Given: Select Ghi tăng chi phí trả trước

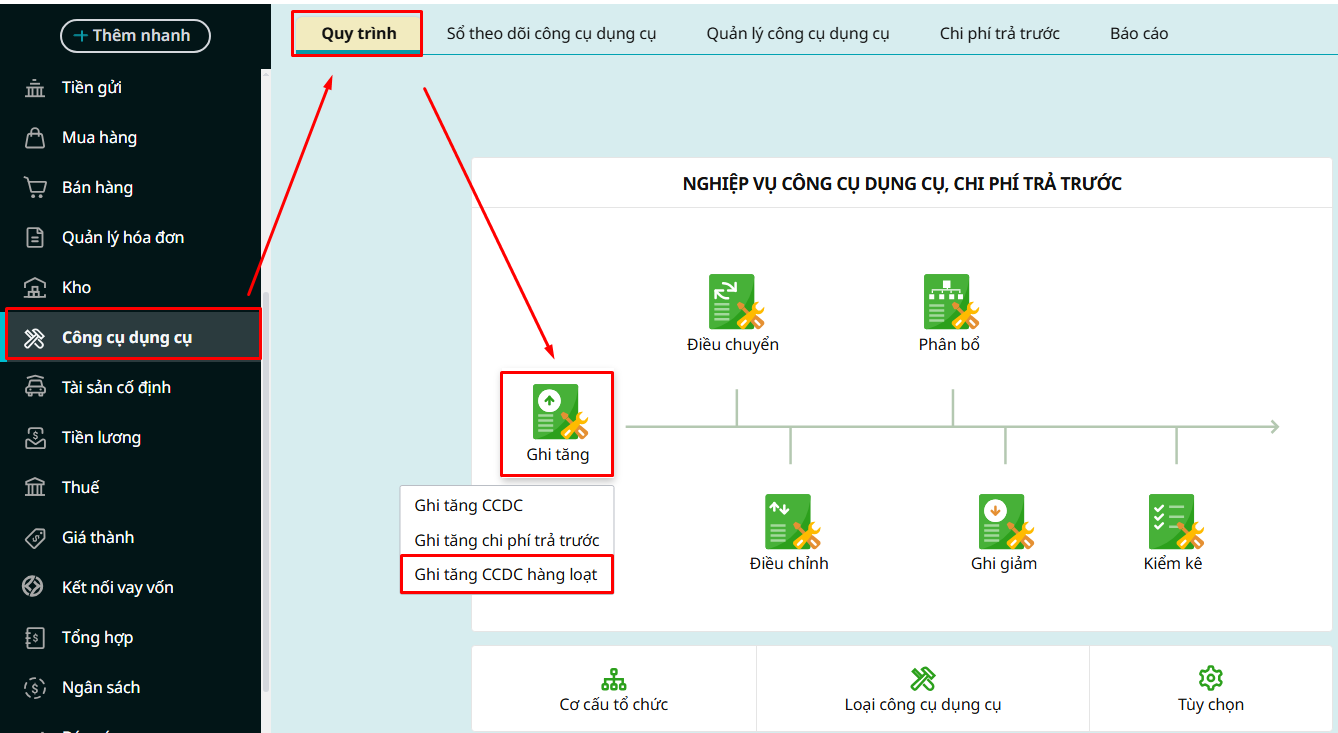Looking at the screenshot, I should (506, 540).
